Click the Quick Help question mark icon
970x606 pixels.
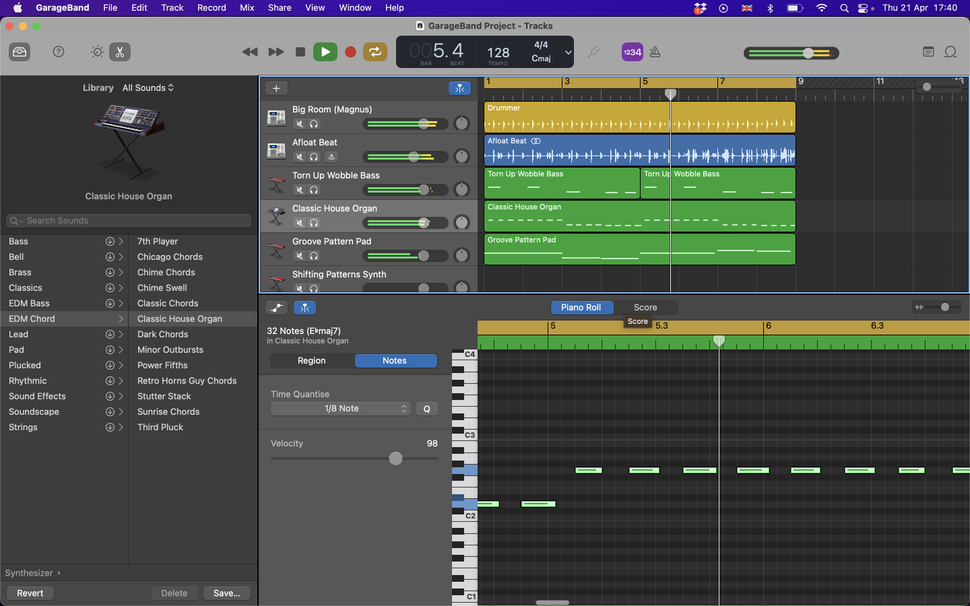(58, 51)
